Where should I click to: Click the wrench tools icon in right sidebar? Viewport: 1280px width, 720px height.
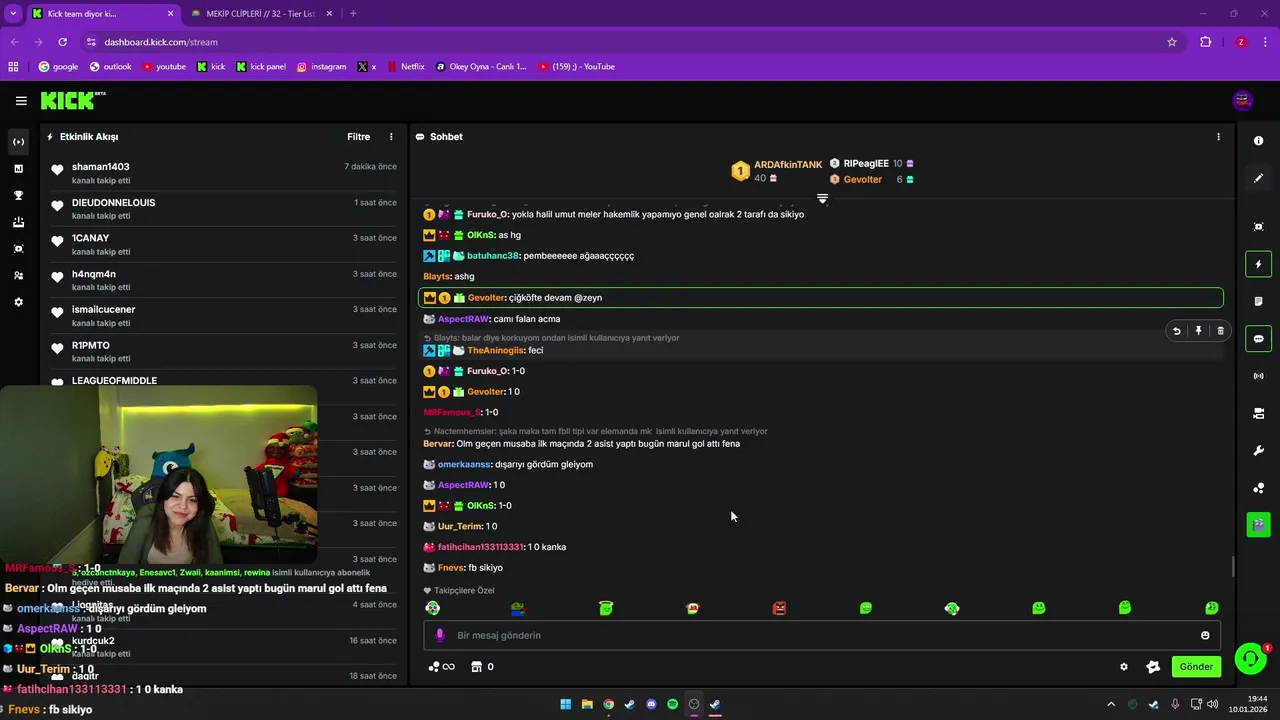click(1258, 451)
